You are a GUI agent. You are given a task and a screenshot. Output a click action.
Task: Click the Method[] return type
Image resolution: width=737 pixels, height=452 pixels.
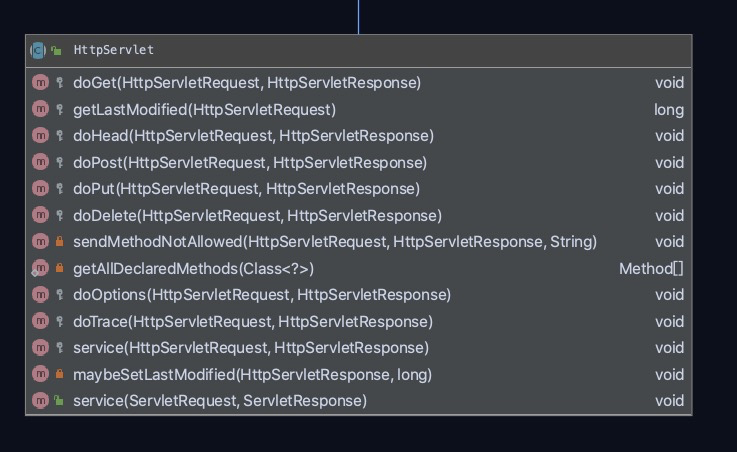[x=651, y=268]
